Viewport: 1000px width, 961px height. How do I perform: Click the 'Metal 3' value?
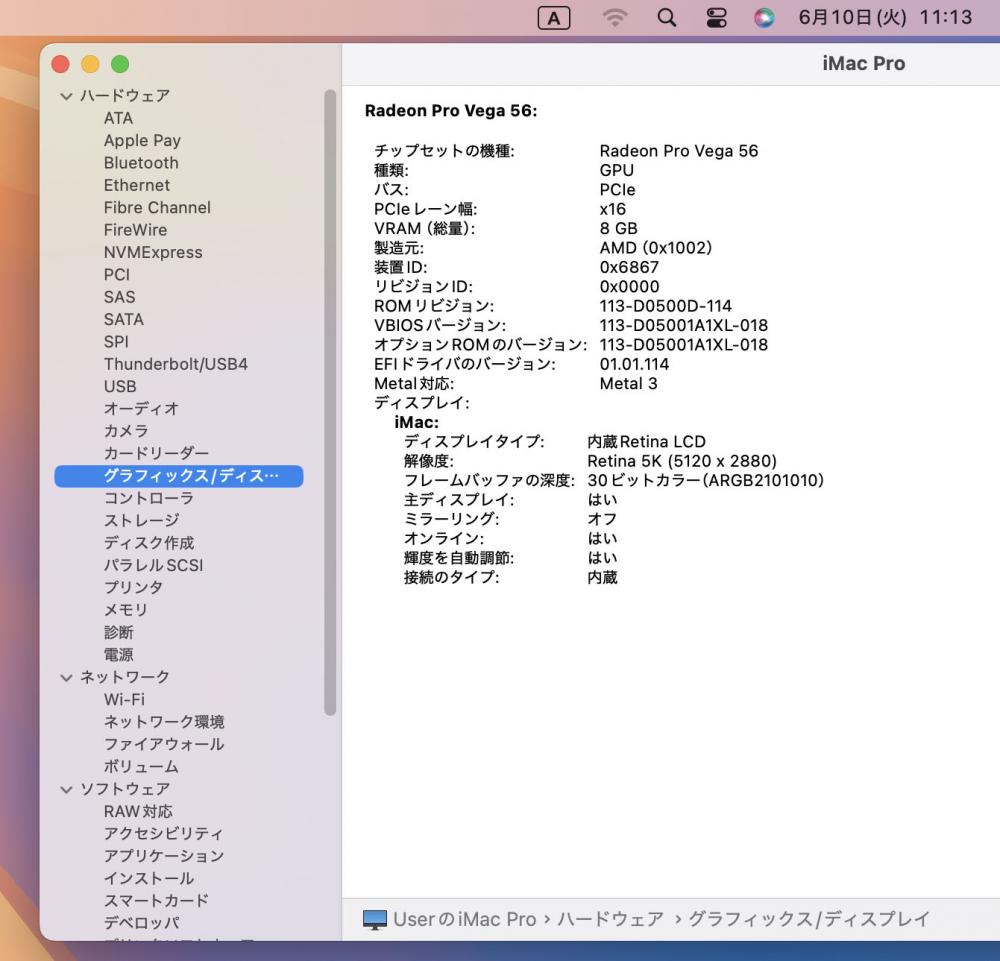628,384
